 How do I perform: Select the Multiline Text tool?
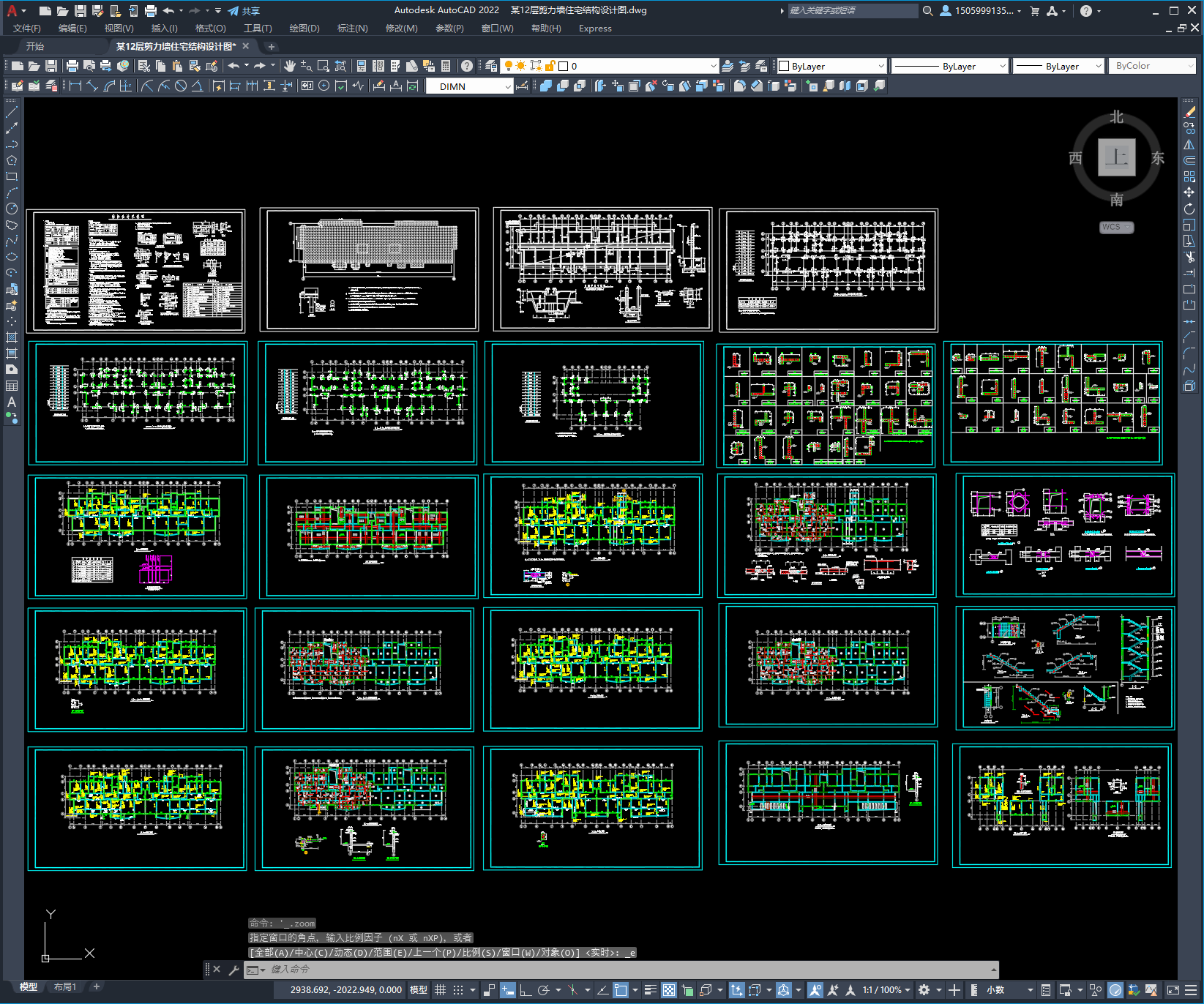pos(12,402)
